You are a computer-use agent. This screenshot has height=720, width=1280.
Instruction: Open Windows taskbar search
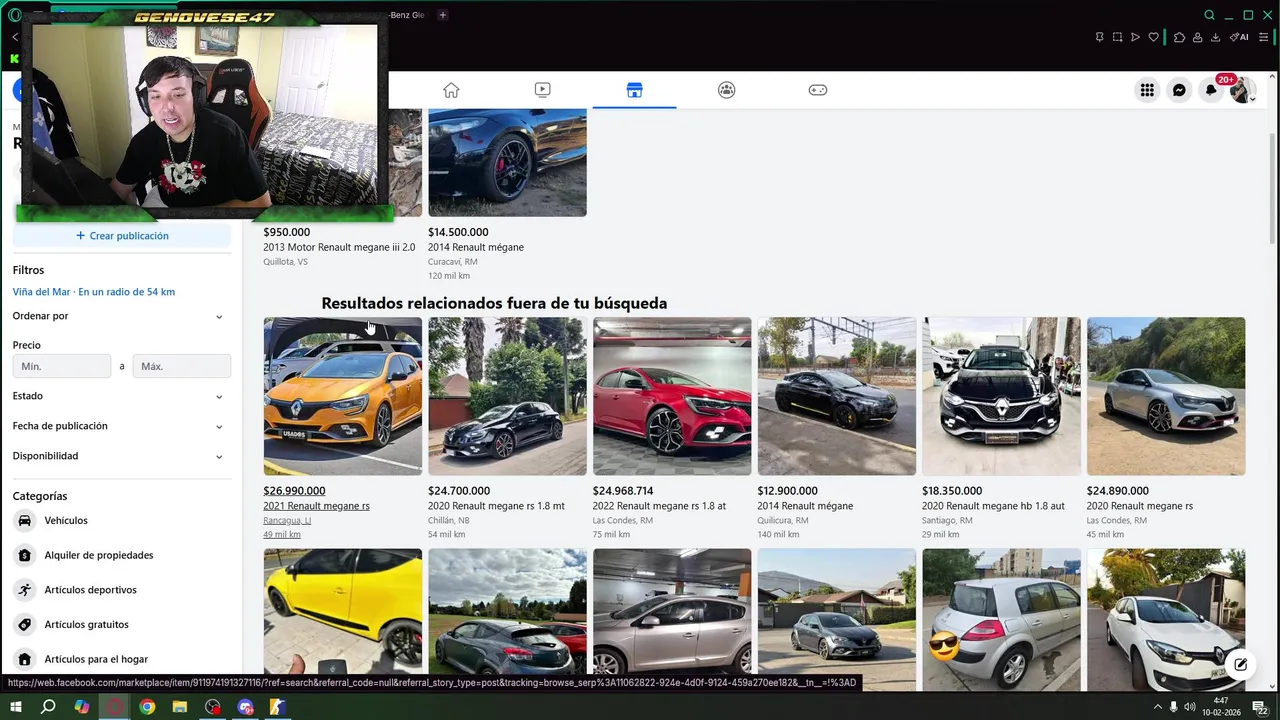(x=48, y=707)
